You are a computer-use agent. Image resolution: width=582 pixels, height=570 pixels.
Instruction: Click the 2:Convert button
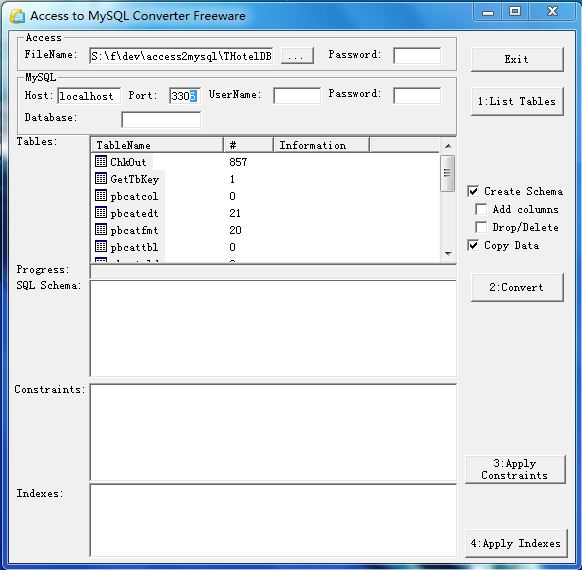pyautogui.click(x=517, y=287)
